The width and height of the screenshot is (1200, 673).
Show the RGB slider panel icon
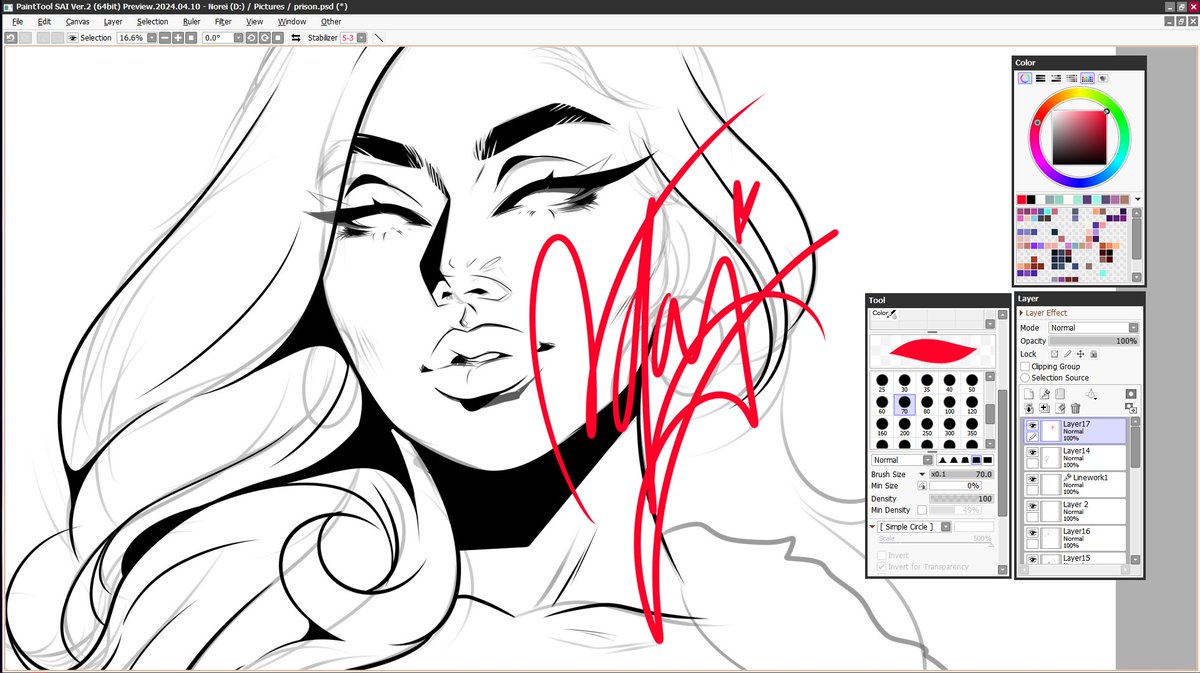click(x=1040, y=78)
